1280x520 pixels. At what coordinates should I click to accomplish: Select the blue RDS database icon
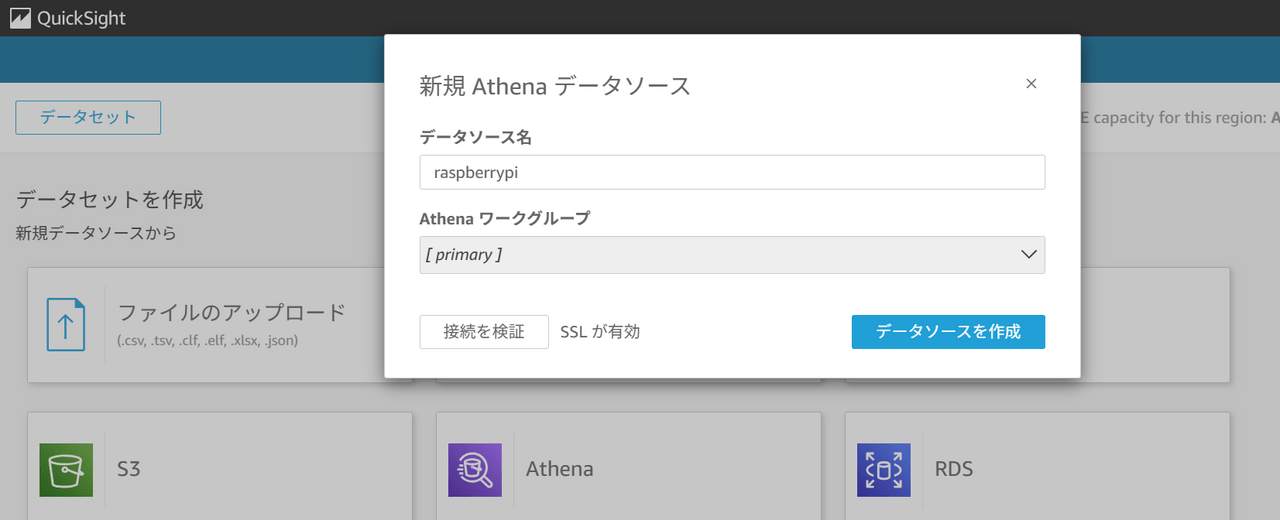click(x=883, y=469)
